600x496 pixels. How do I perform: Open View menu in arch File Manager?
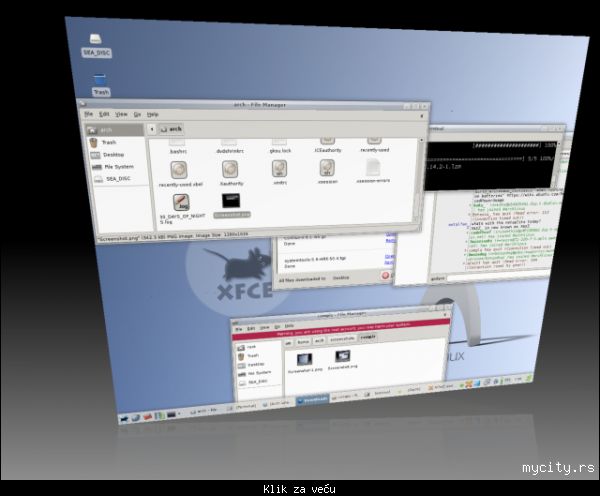point(121,114)
